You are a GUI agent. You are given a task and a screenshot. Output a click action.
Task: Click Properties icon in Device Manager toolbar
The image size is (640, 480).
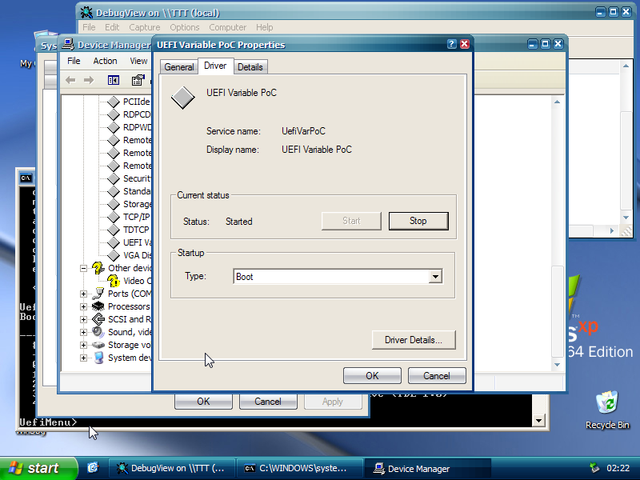tap(138, 80)
